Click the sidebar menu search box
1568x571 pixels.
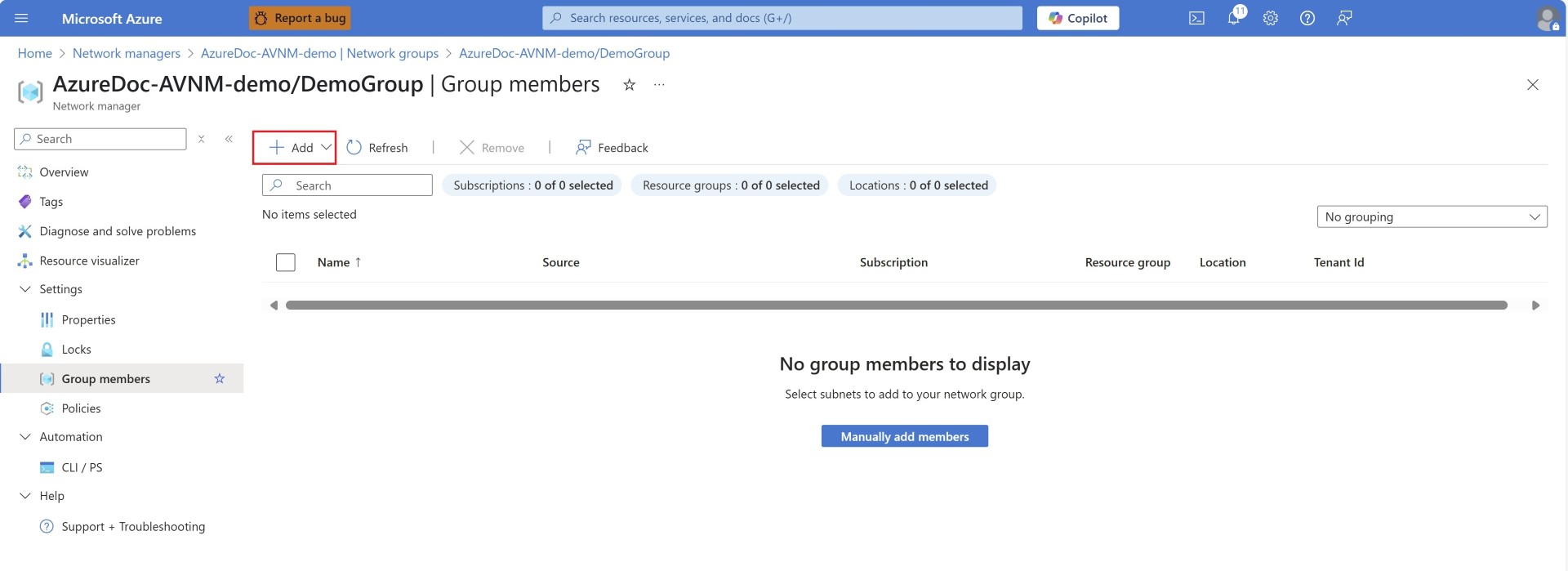pyautogui.click(x=100, y=139)
